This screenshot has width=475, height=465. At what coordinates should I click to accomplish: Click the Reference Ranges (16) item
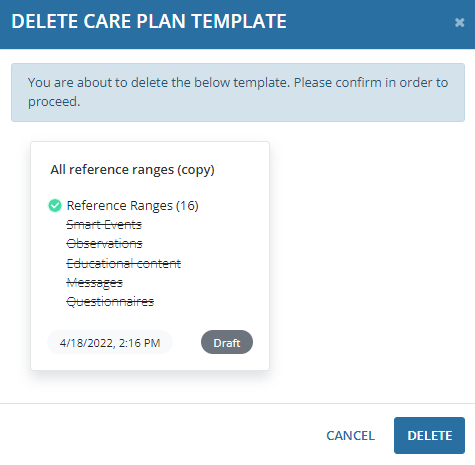point(133,206)
